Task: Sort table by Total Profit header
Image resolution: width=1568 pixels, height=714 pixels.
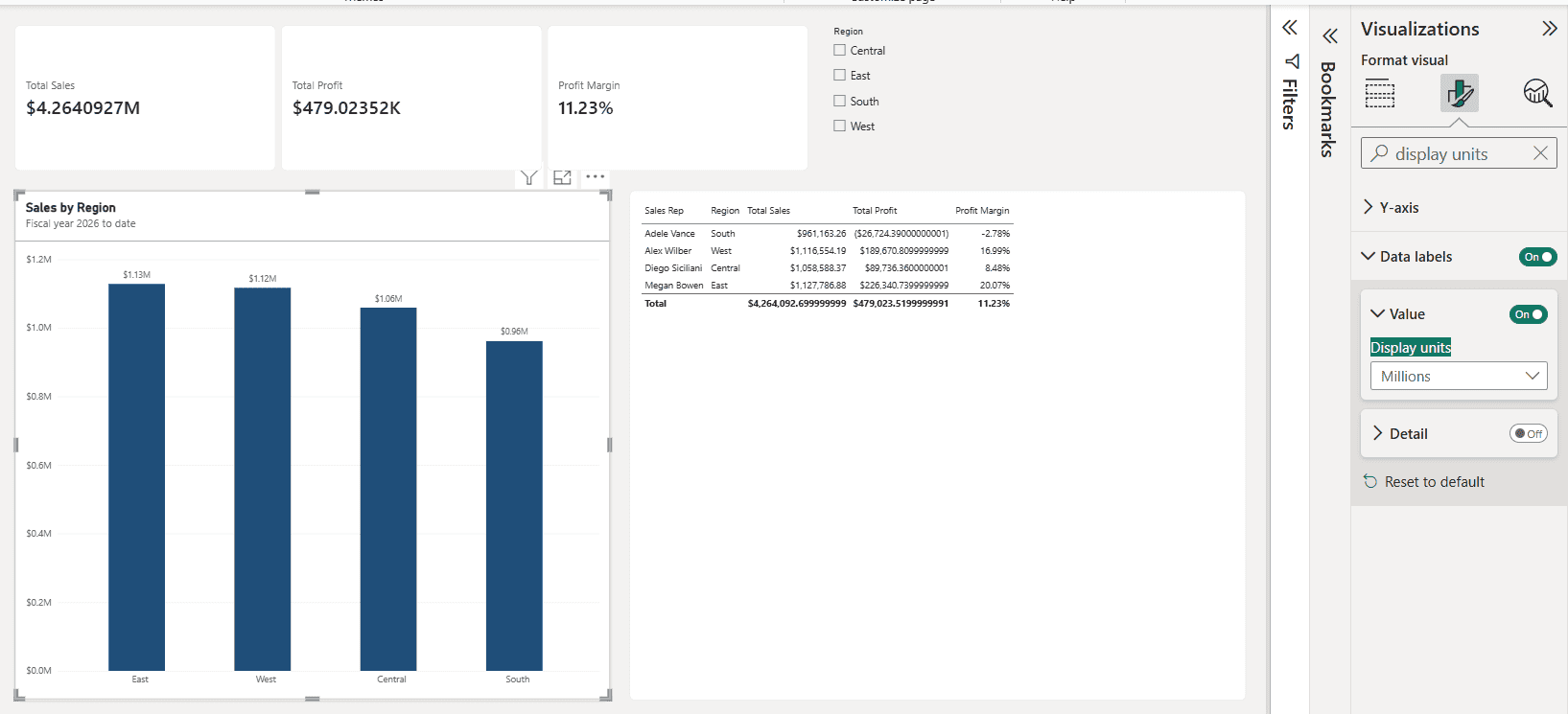Action: click(875, 211)
